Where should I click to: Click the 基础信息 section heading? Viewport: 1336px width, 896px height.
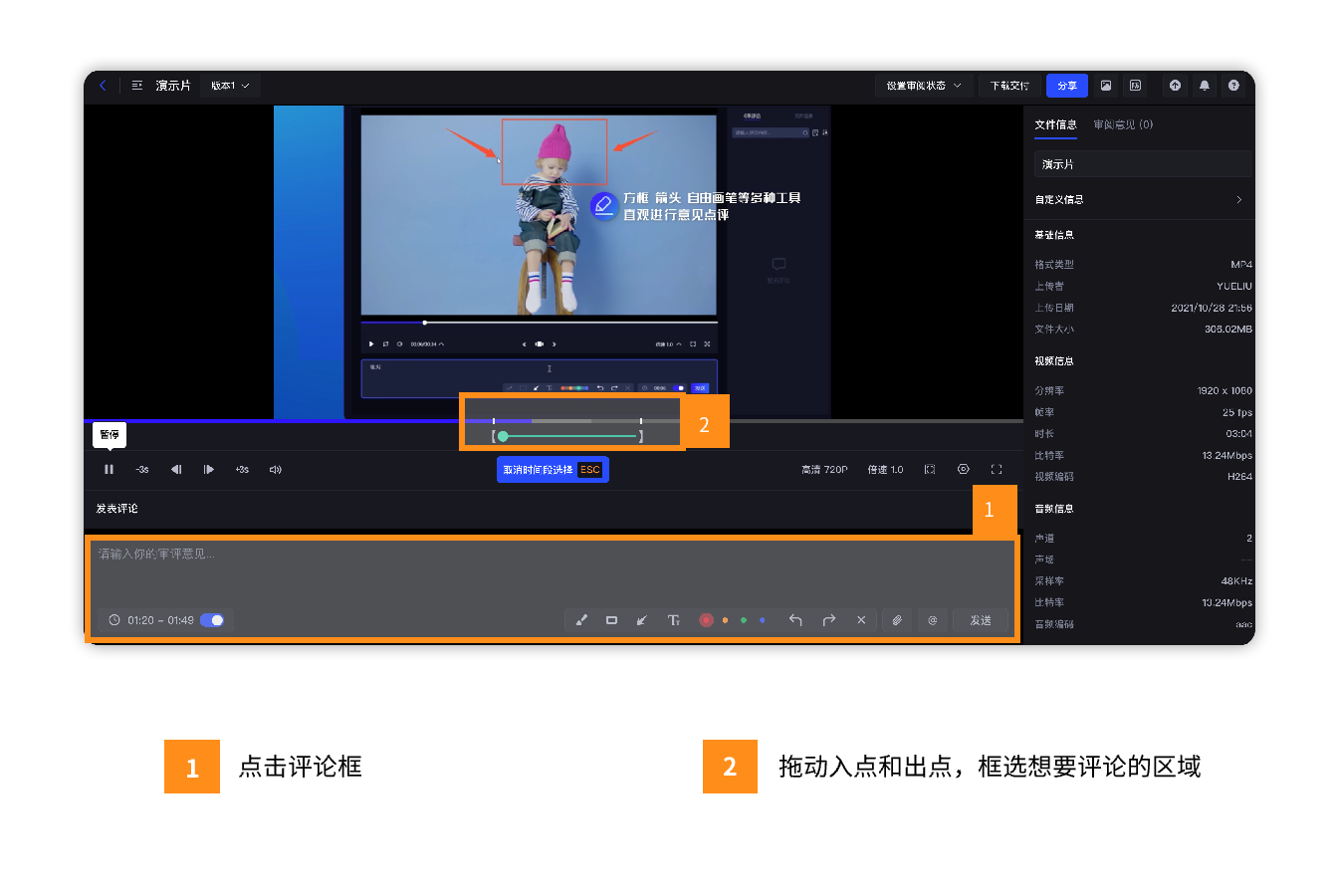1054,235
